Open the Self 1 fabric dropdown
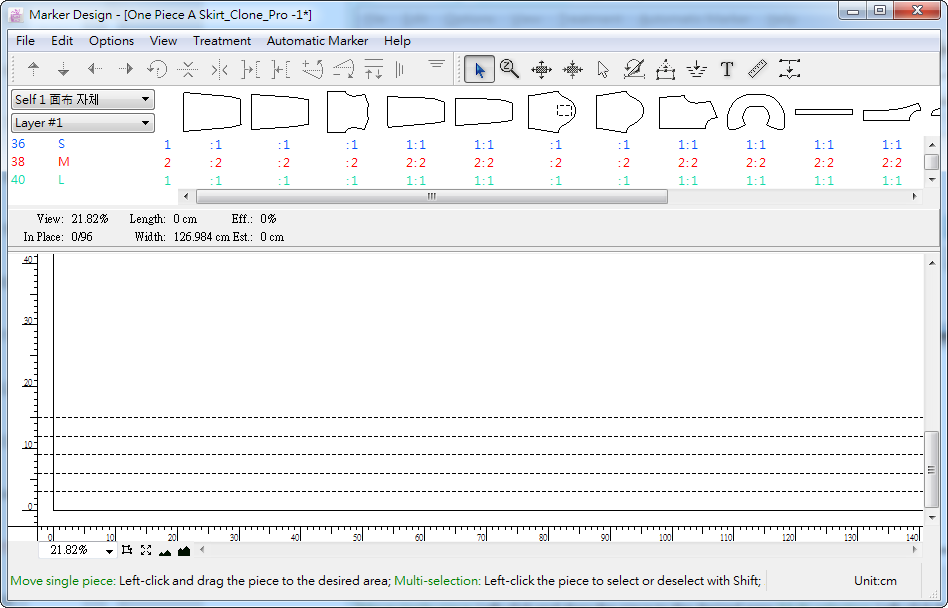Viewport: 948px width, 608px height. (x=82, y=99)
